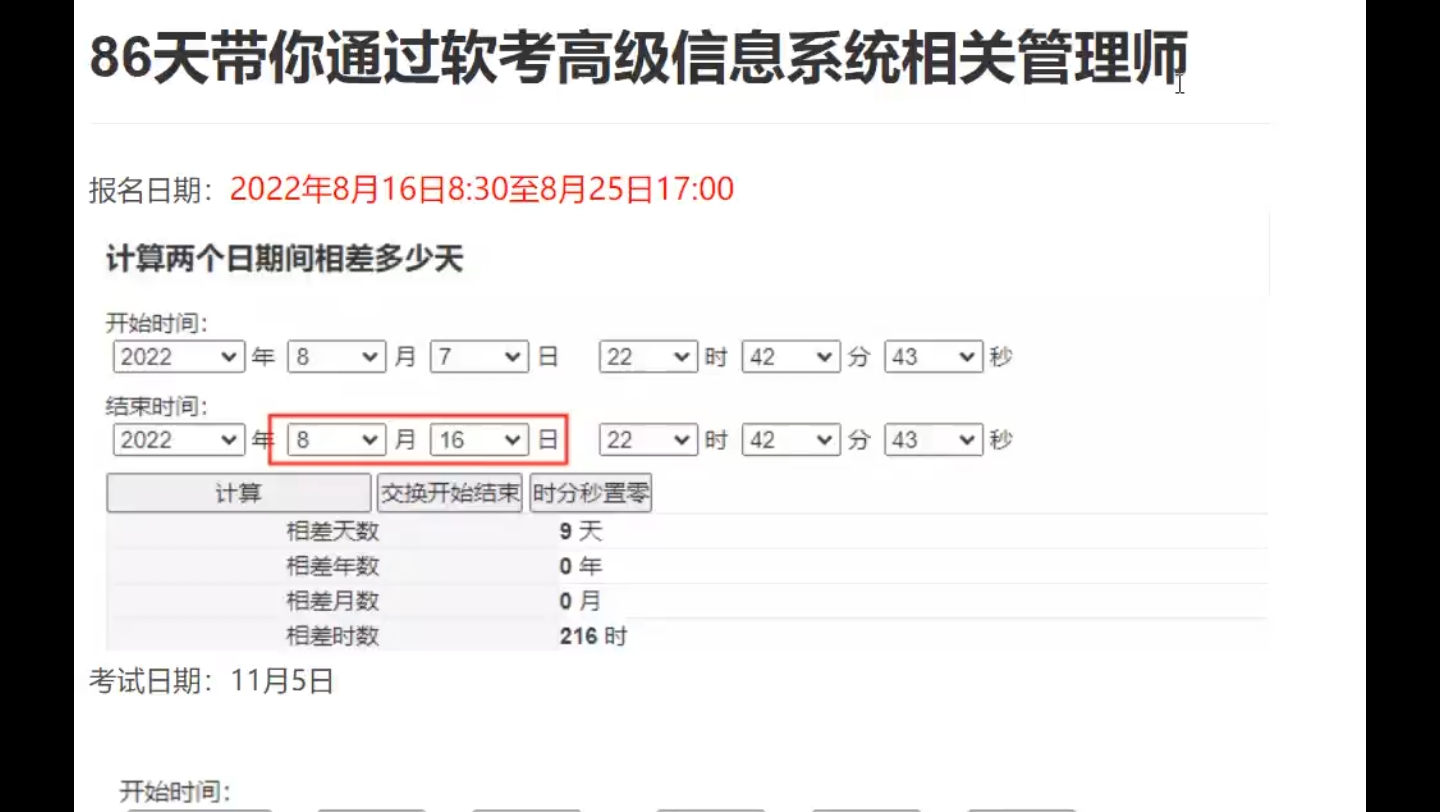Viewport: 1440px width, 812px height.
Task: Click the red registration date text
Action: [x=483, y=188]
